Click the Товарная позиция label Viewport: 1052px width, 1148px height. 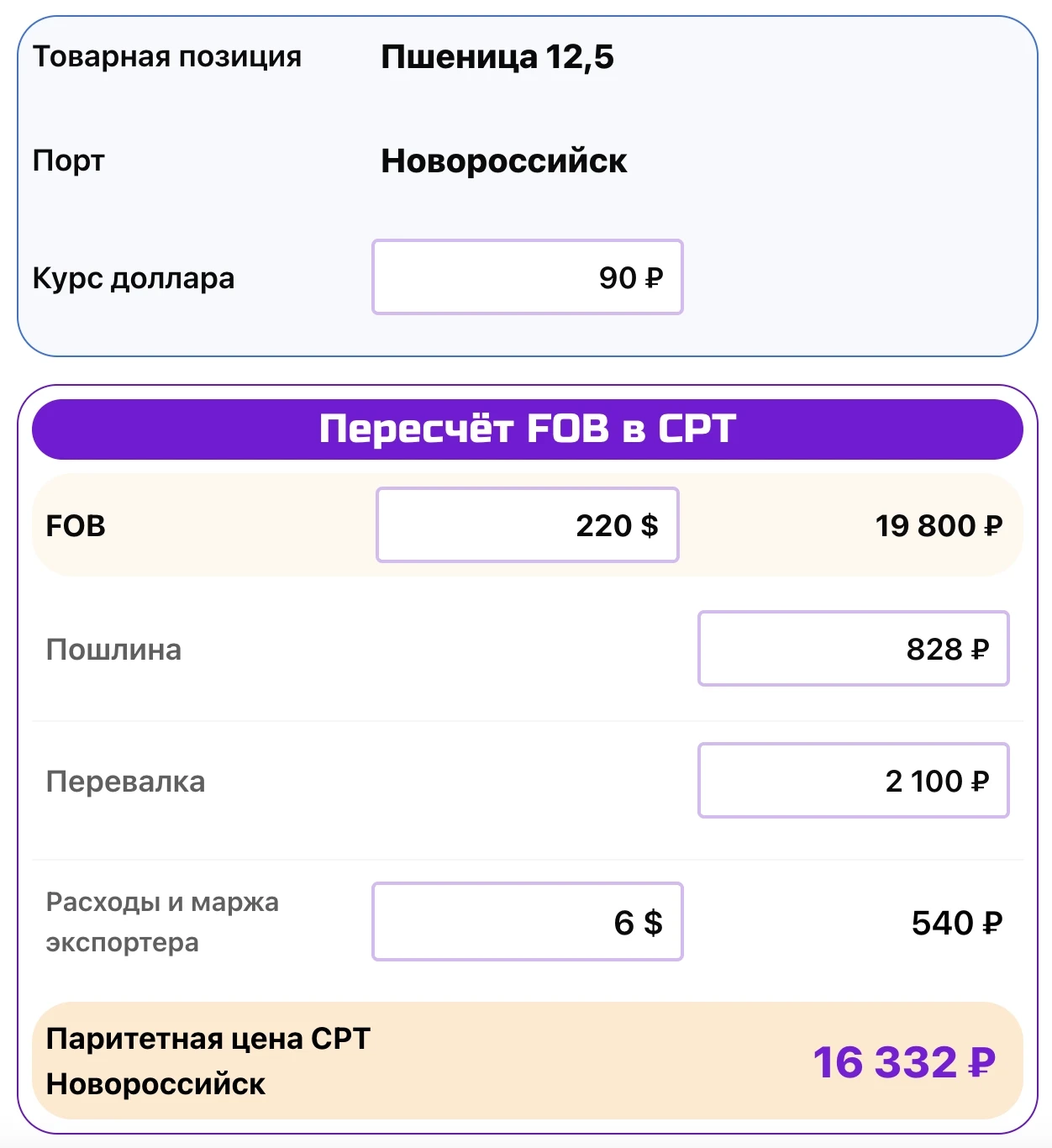click(166, 56)
